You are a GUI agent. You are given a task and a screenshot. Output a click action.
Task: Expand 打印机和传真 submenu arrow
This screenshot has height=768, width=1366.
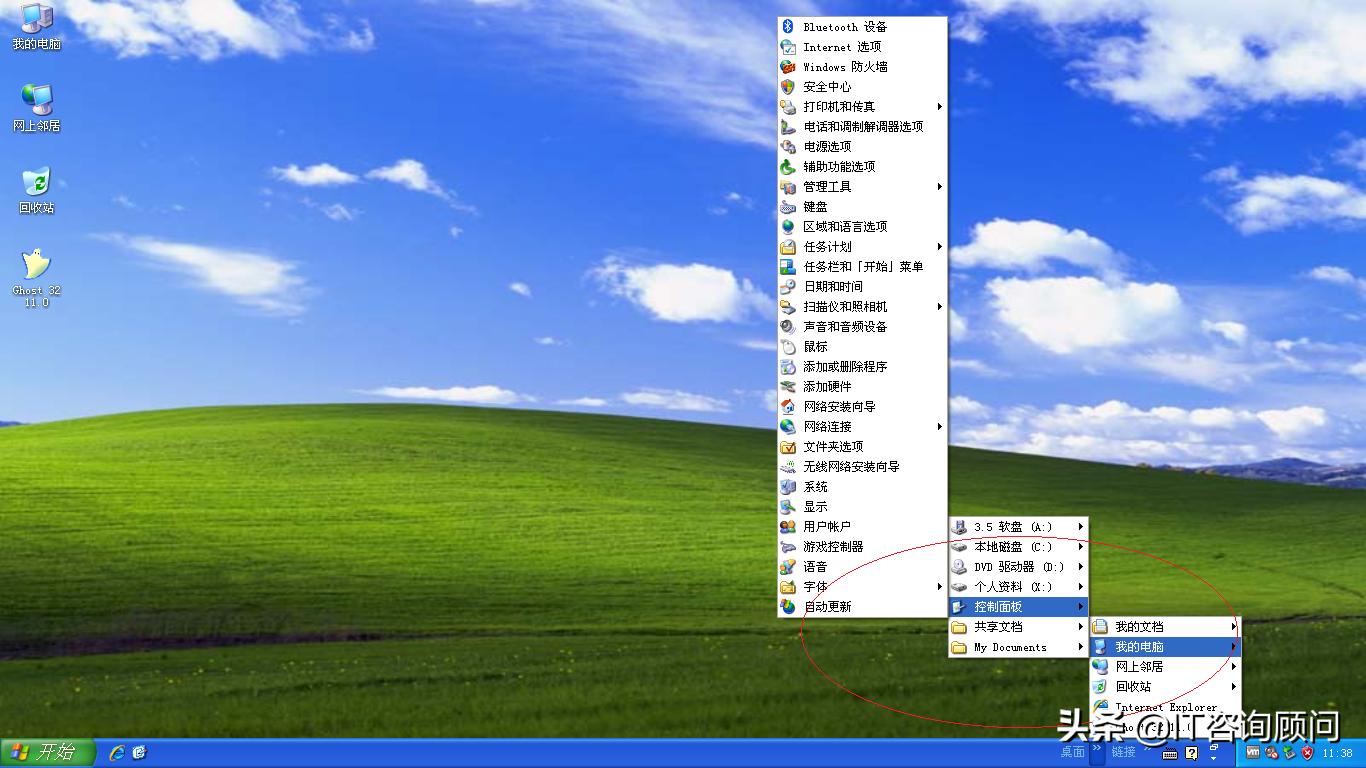coord(939,107)
